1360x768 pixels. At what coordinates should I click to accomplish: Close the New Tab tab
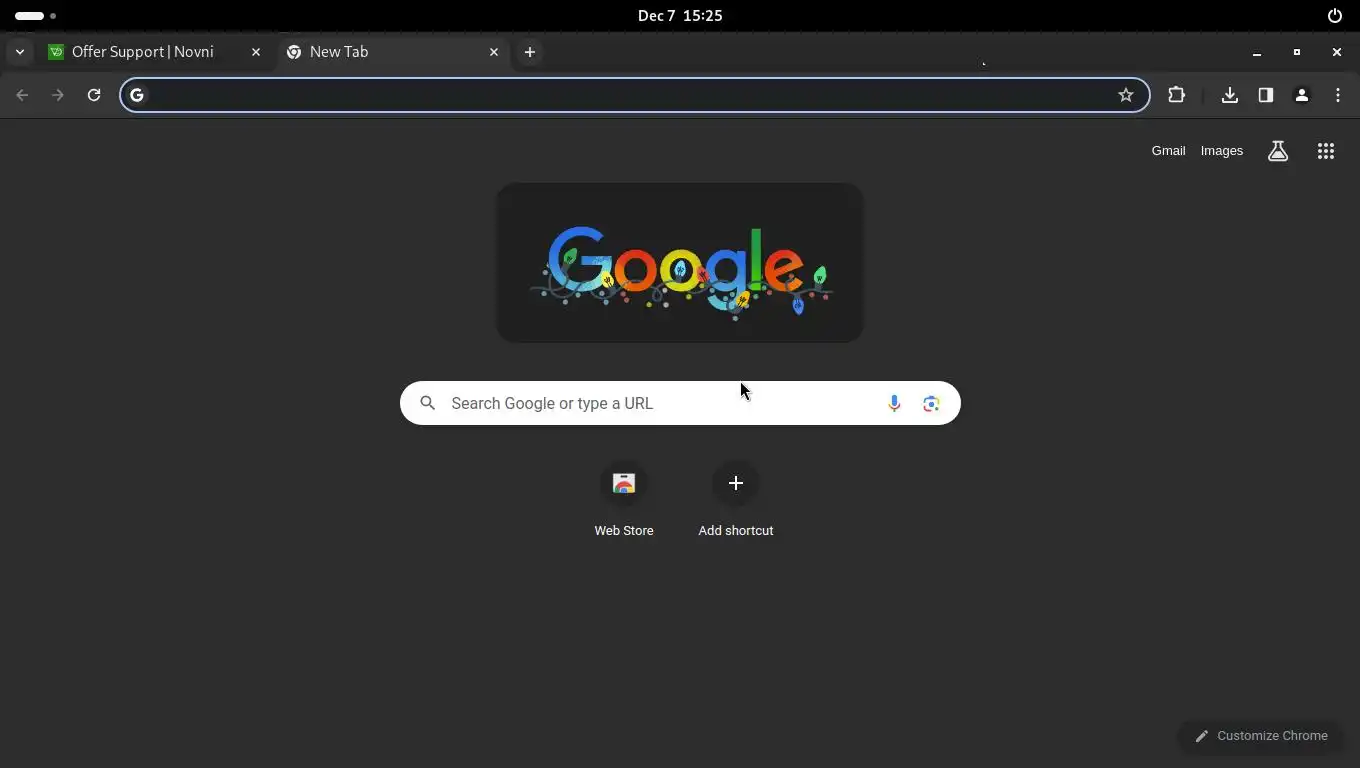494,52
